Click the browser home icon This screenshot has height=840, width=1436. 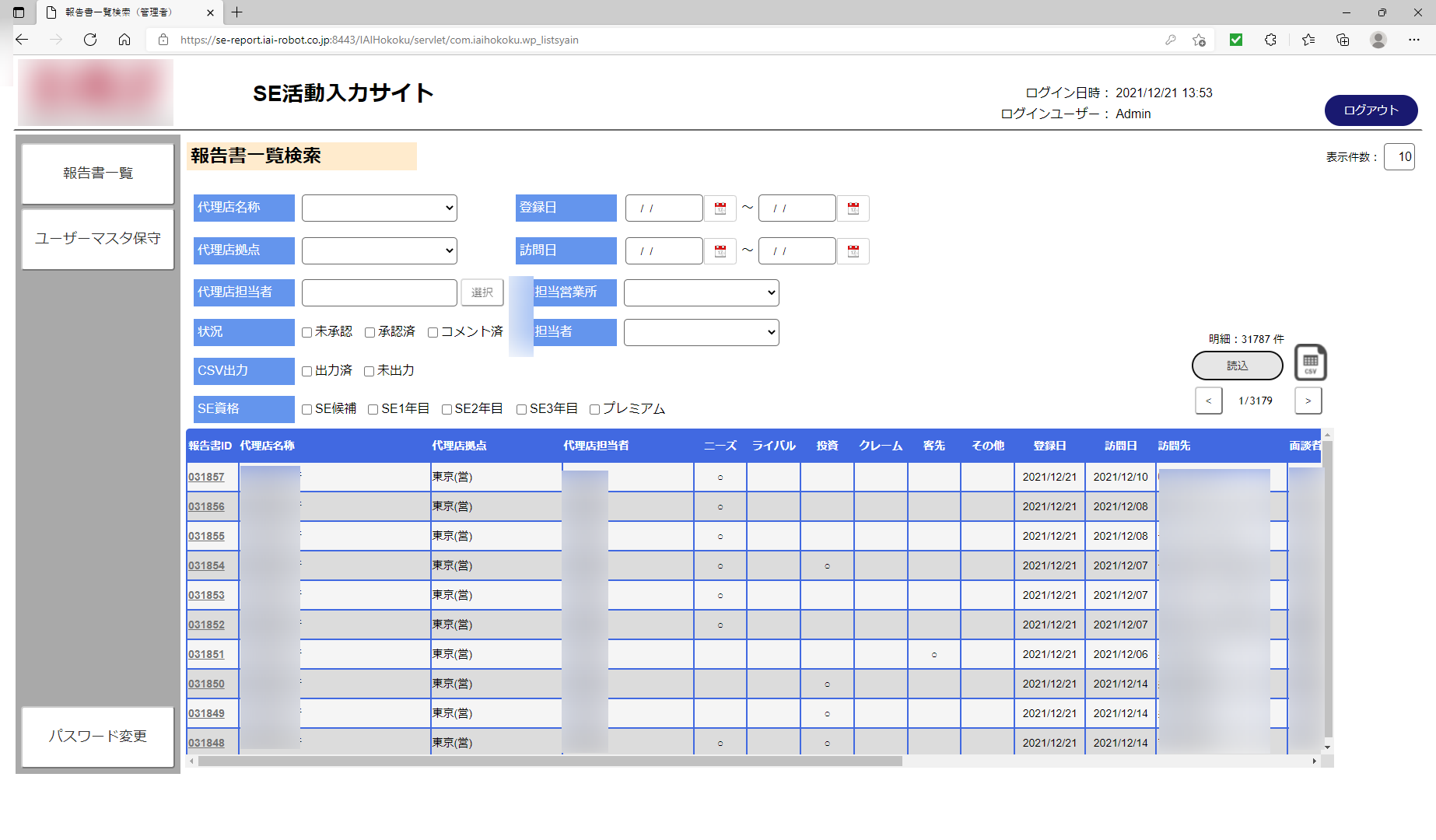pos(124,40)
